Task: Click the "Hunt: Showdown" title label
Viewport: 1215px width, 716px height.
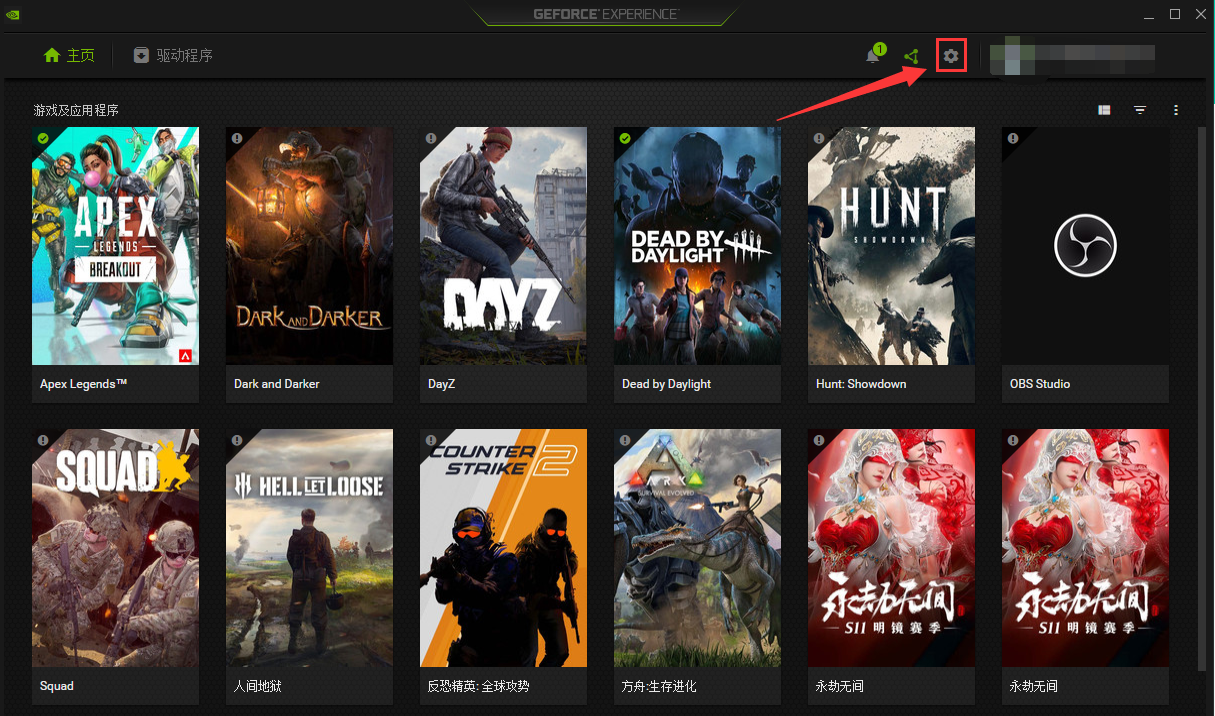Action: [861, 384]
